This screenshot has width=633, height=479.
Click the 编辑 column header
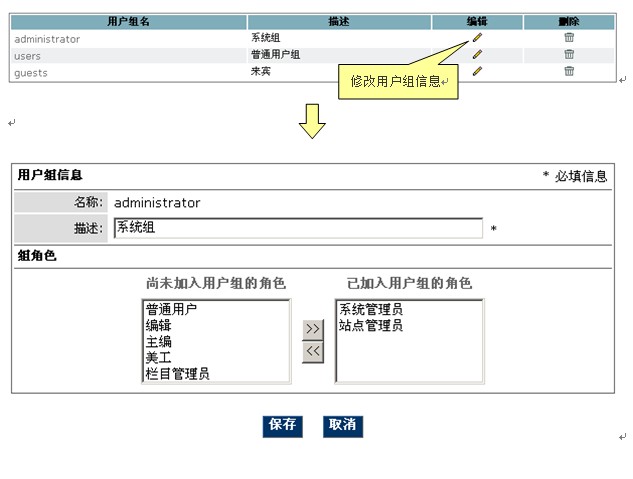(x=477, y=22)
